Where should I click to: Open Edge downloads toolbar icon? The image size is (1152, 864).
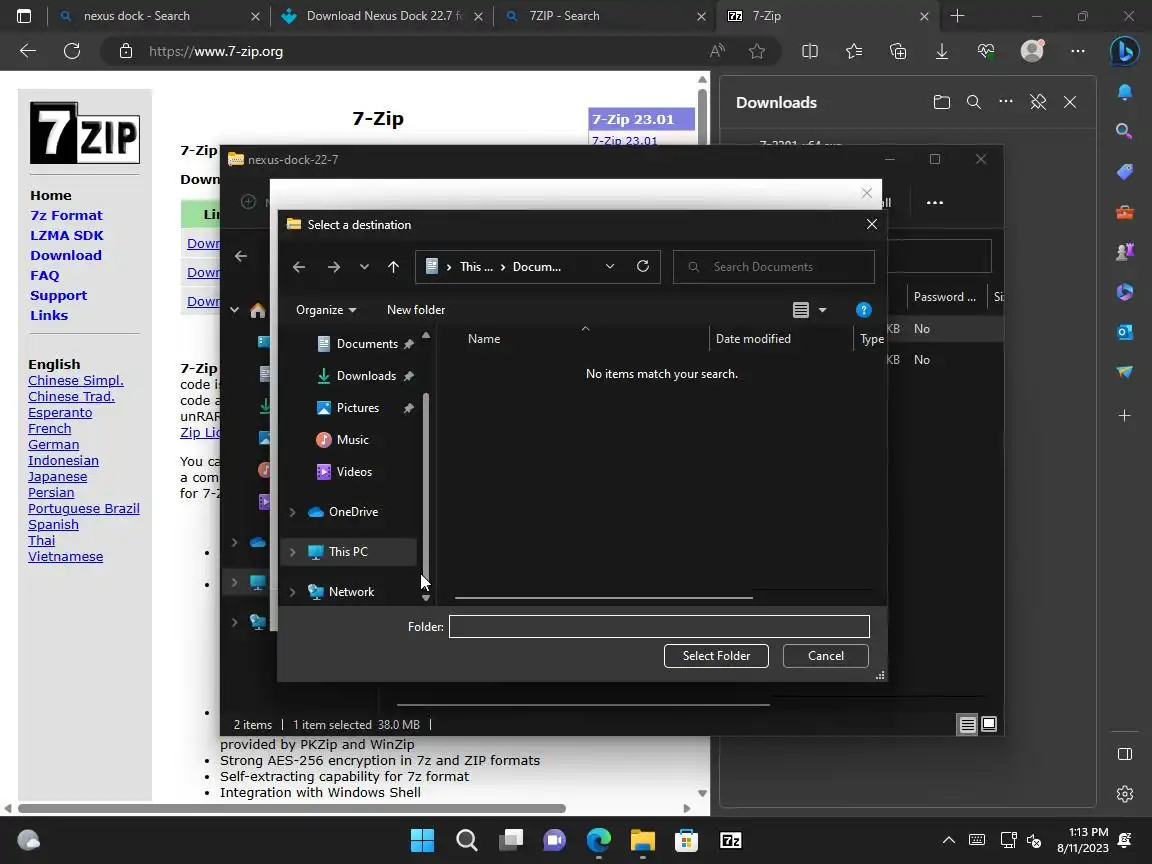pyautogui.click(x=941, y=51)
